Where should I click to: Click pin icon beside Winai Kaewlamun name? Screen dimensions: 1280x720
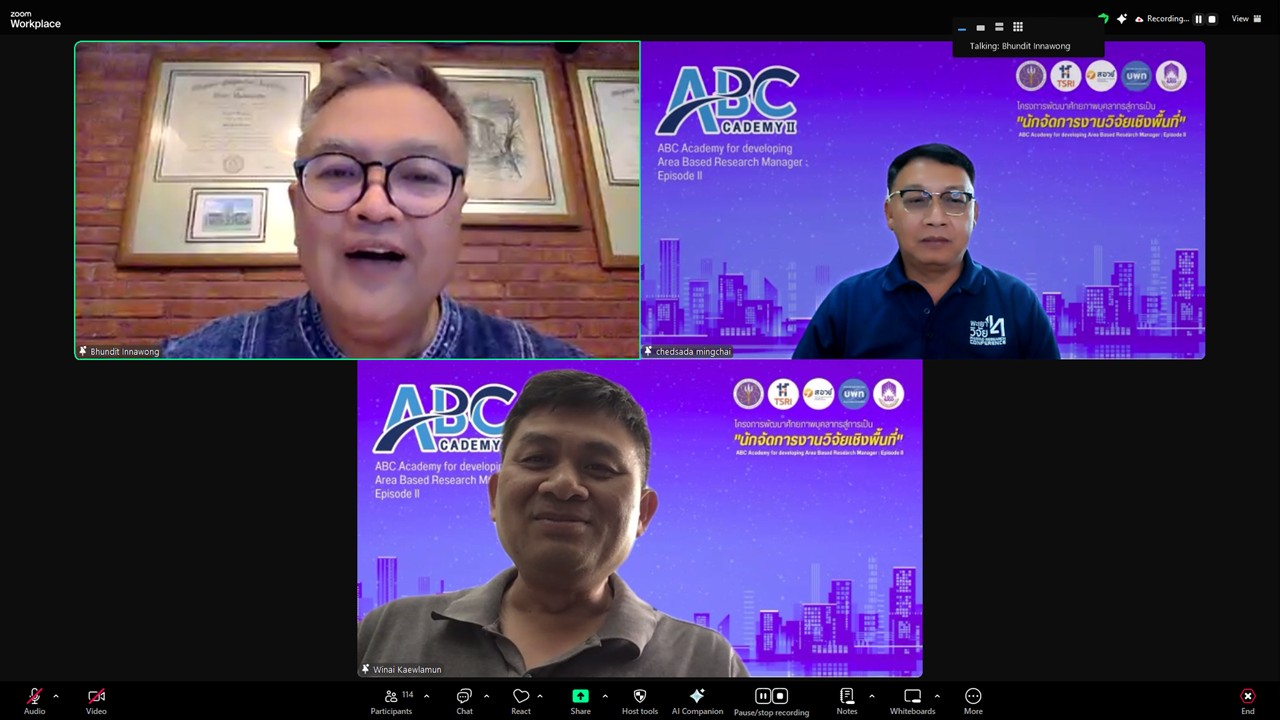pyautogui.click(x=365, y=670)
